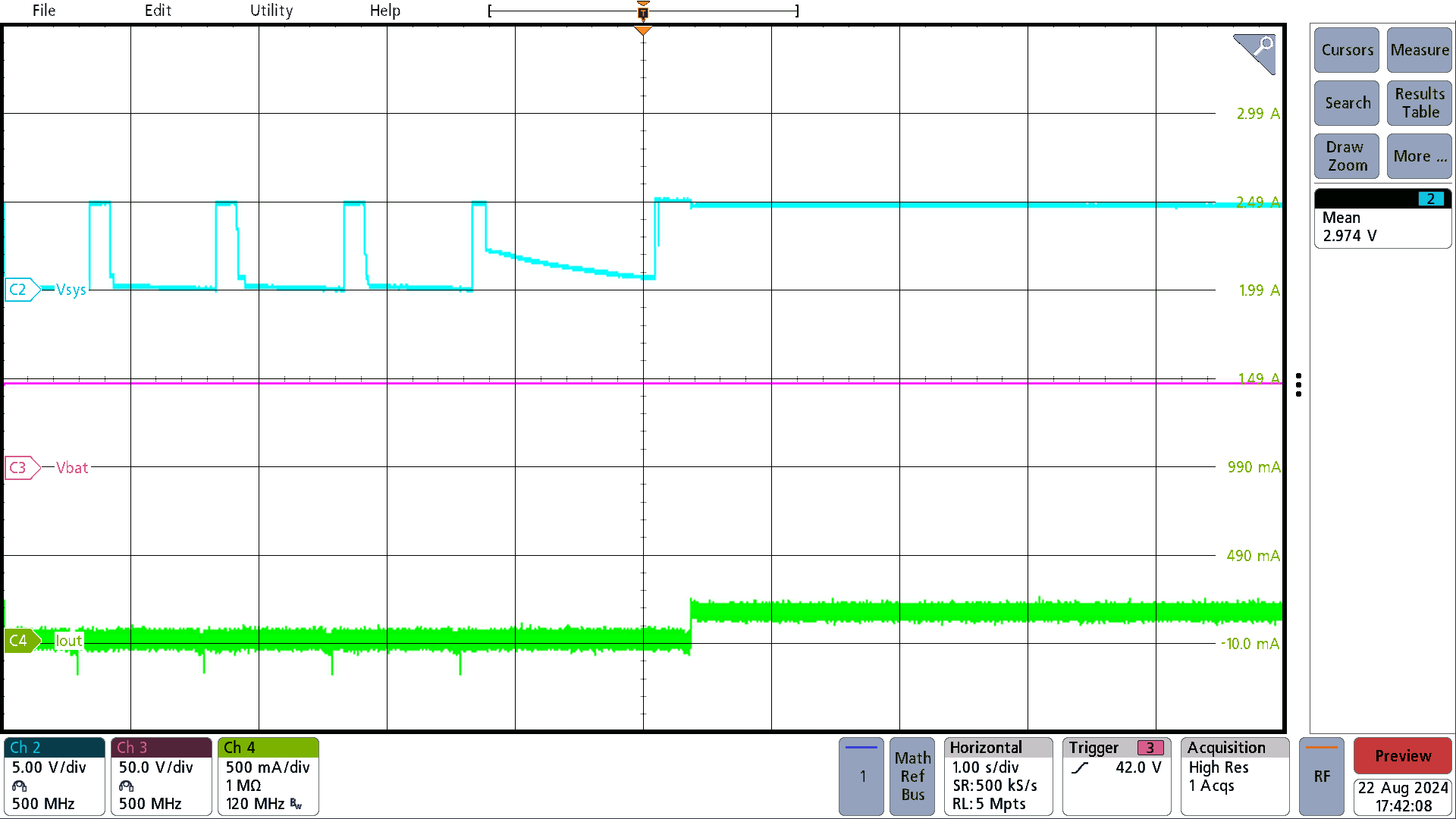Open the File menu
Viewport: 1456px width, 819px height.
[43, 11]
